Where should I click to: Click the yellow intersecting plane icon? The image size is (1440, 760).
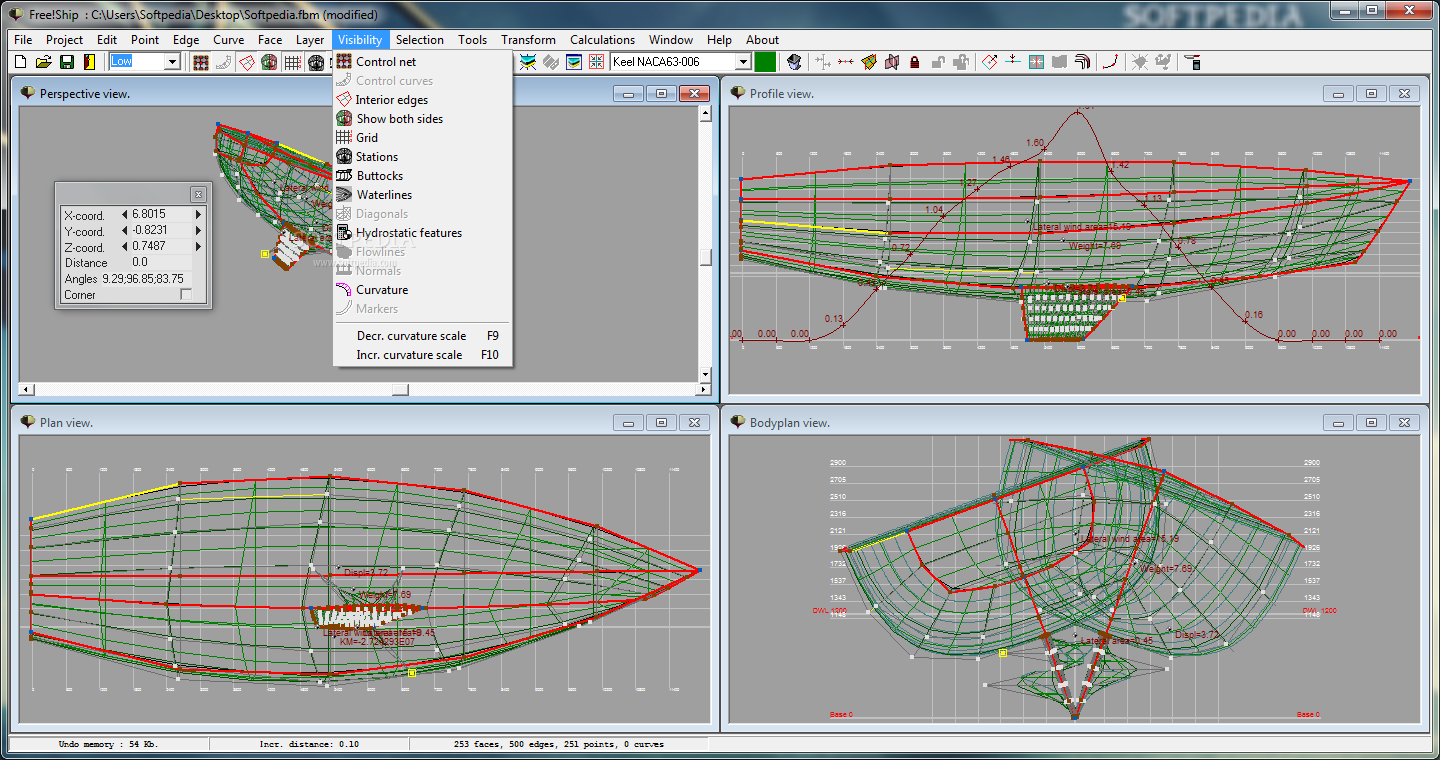tap(869, 62)
